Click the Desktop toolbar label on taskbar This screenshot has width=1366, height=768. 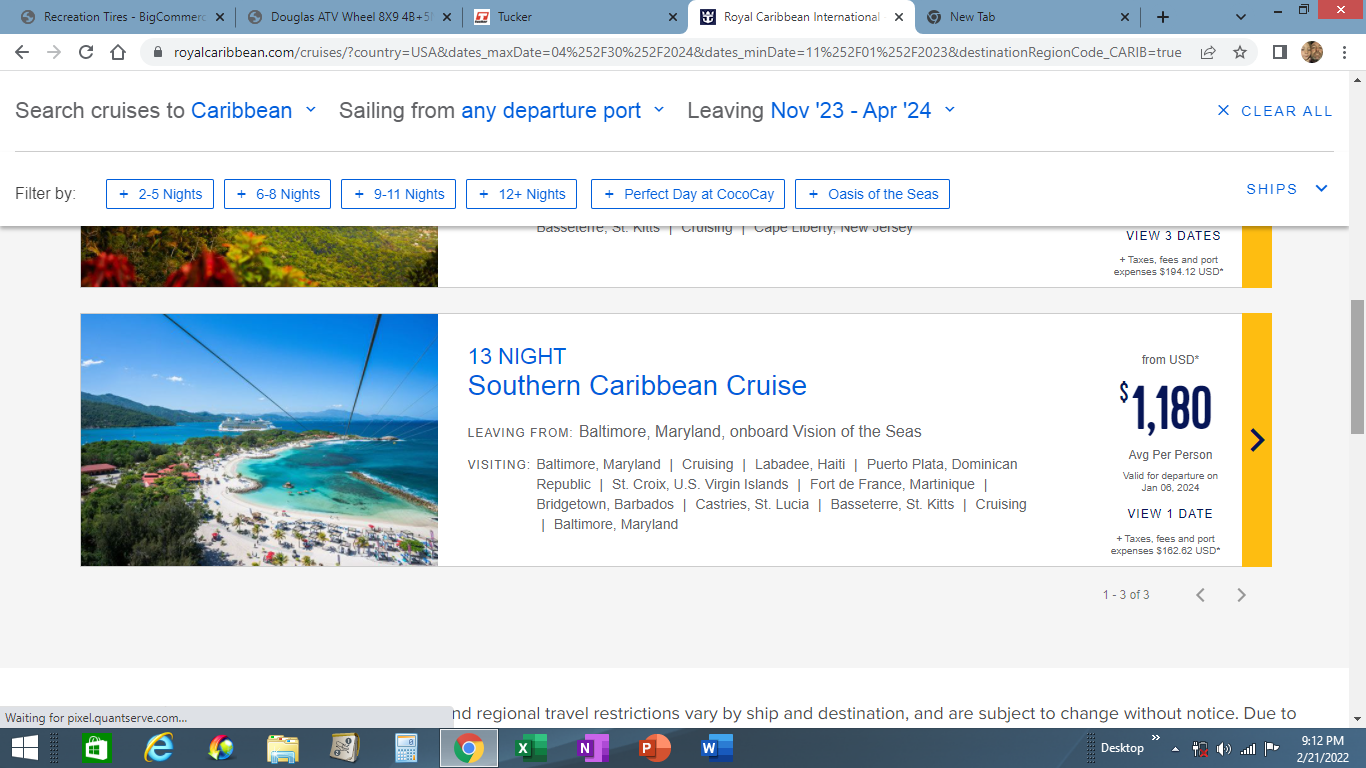pos(1122,748)
